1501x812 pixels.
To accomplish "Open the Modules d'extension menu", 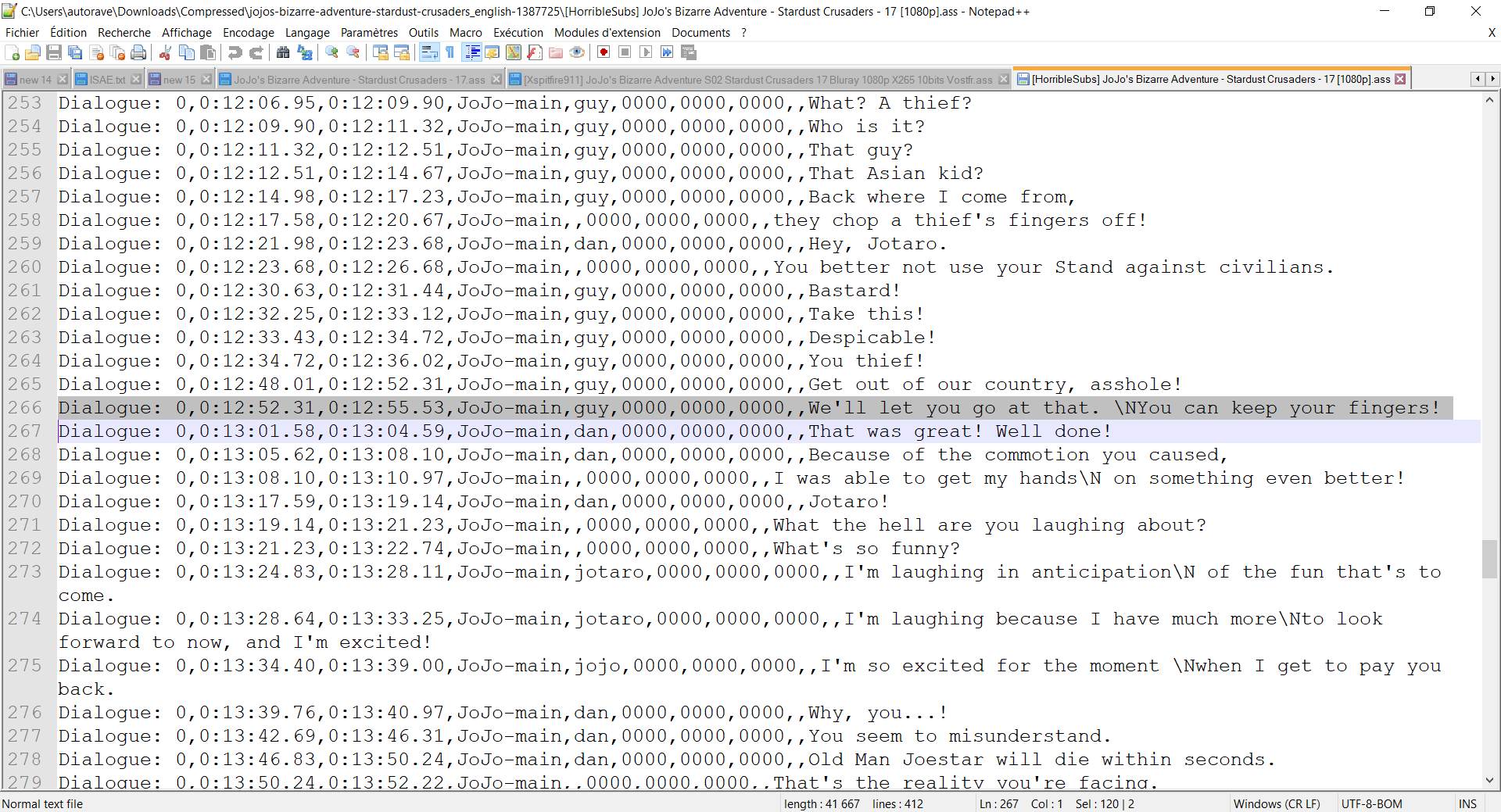I will pos(607,33).
